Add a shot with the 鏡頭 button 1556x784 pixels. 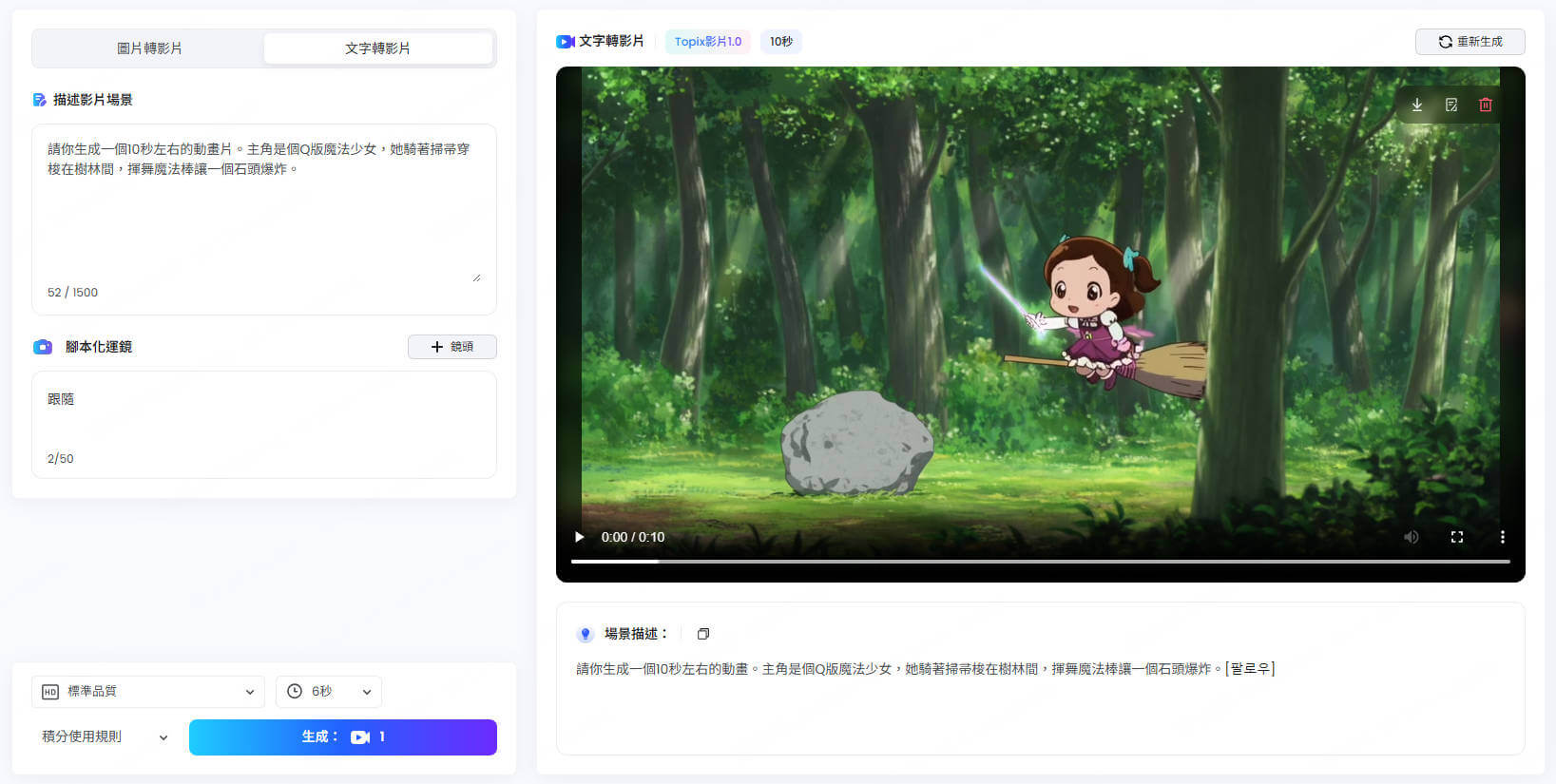click(452, 347)
